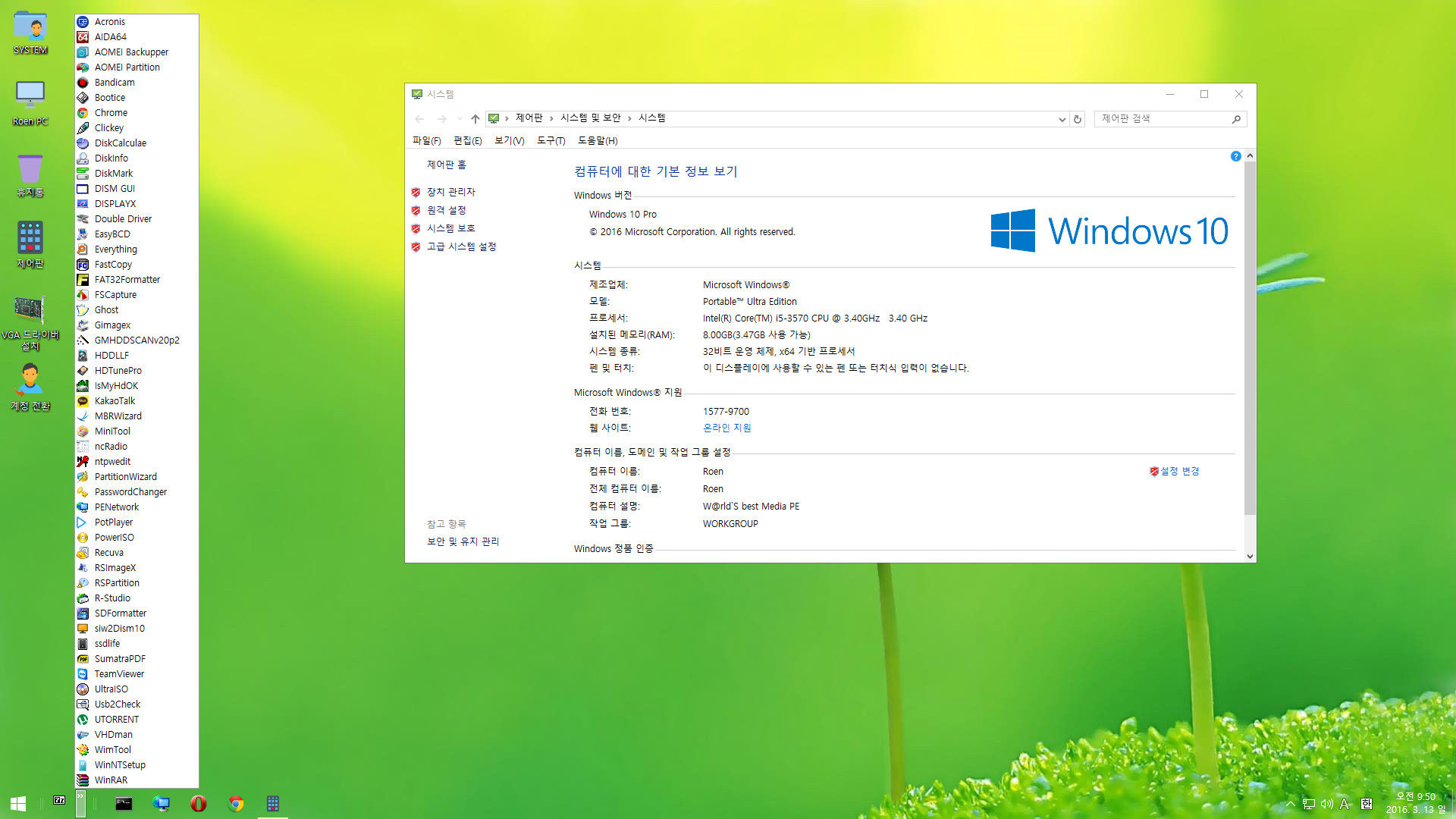The height and width of the screenshot is (819, 1456).
Task: Click the 설정 변경 link
Action: [x=1179, y=471]
